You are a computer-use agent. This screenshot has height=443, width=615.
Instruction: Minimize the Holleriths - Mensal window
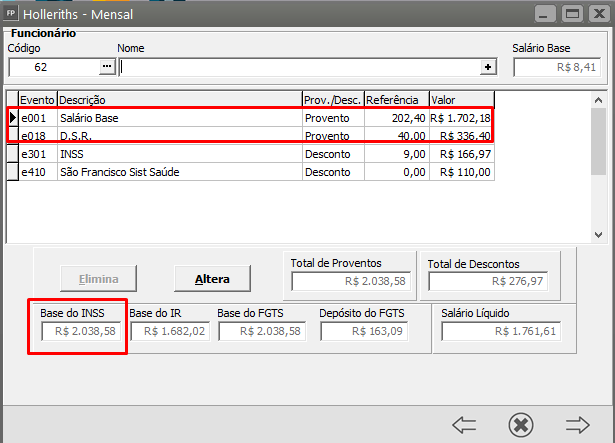tap(544, 14)
